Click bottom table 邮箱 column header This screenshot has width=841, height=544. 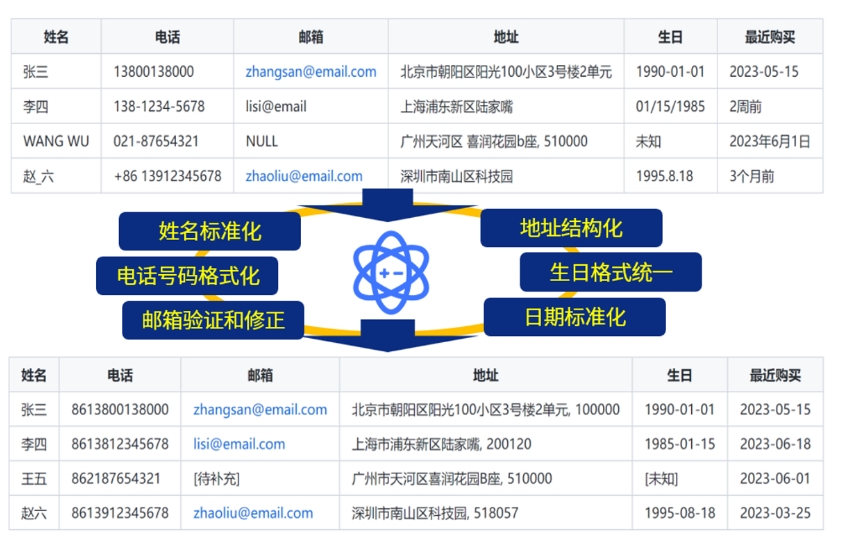tap(260, 375)
